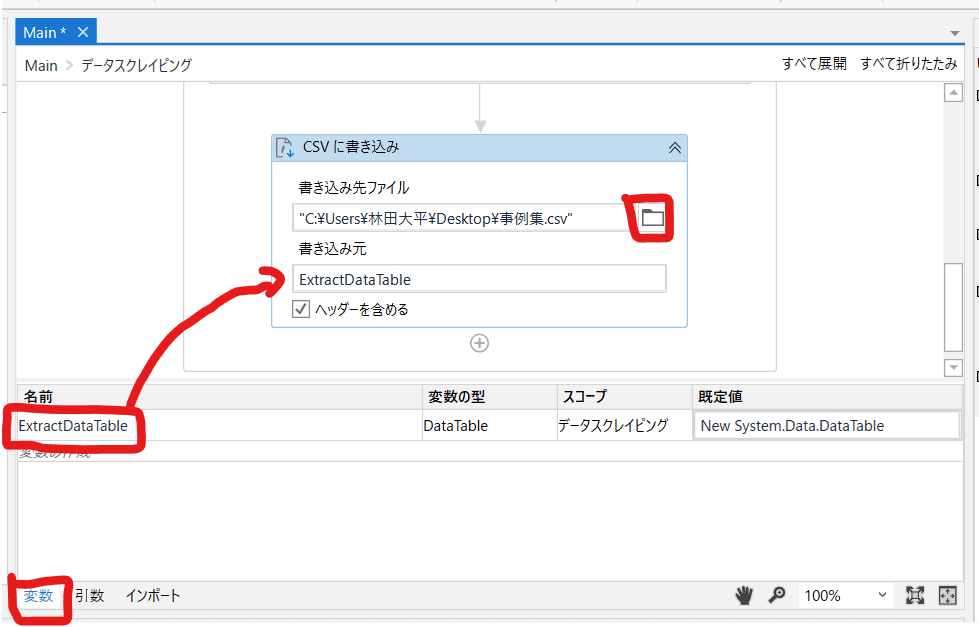Click the vertical scrollbar down arrow
Screen dimensions: 979x627
pos(953,368)
